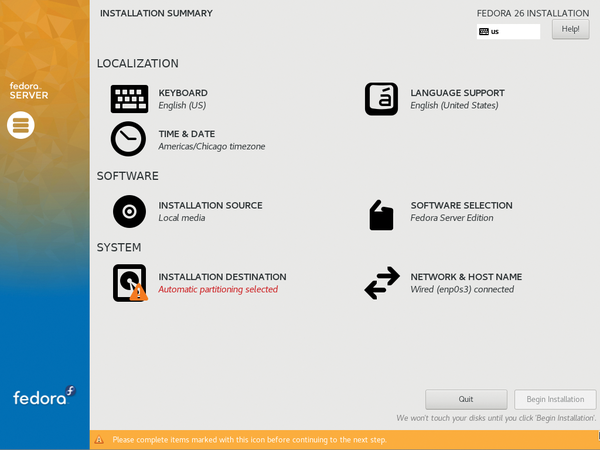Open Installation Destination via hard disk icon
The height and width of the screenshot is (450, 600).
click(130, 283)
